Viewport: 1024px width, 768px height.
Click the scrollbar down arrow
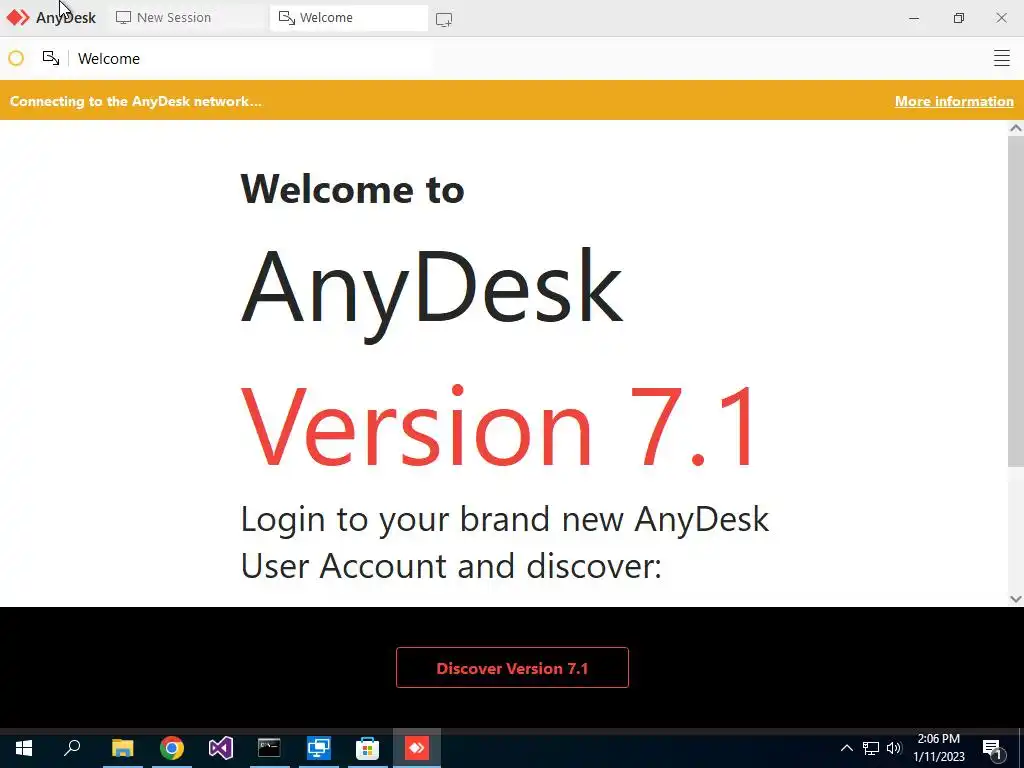(x=1016, y=598)
